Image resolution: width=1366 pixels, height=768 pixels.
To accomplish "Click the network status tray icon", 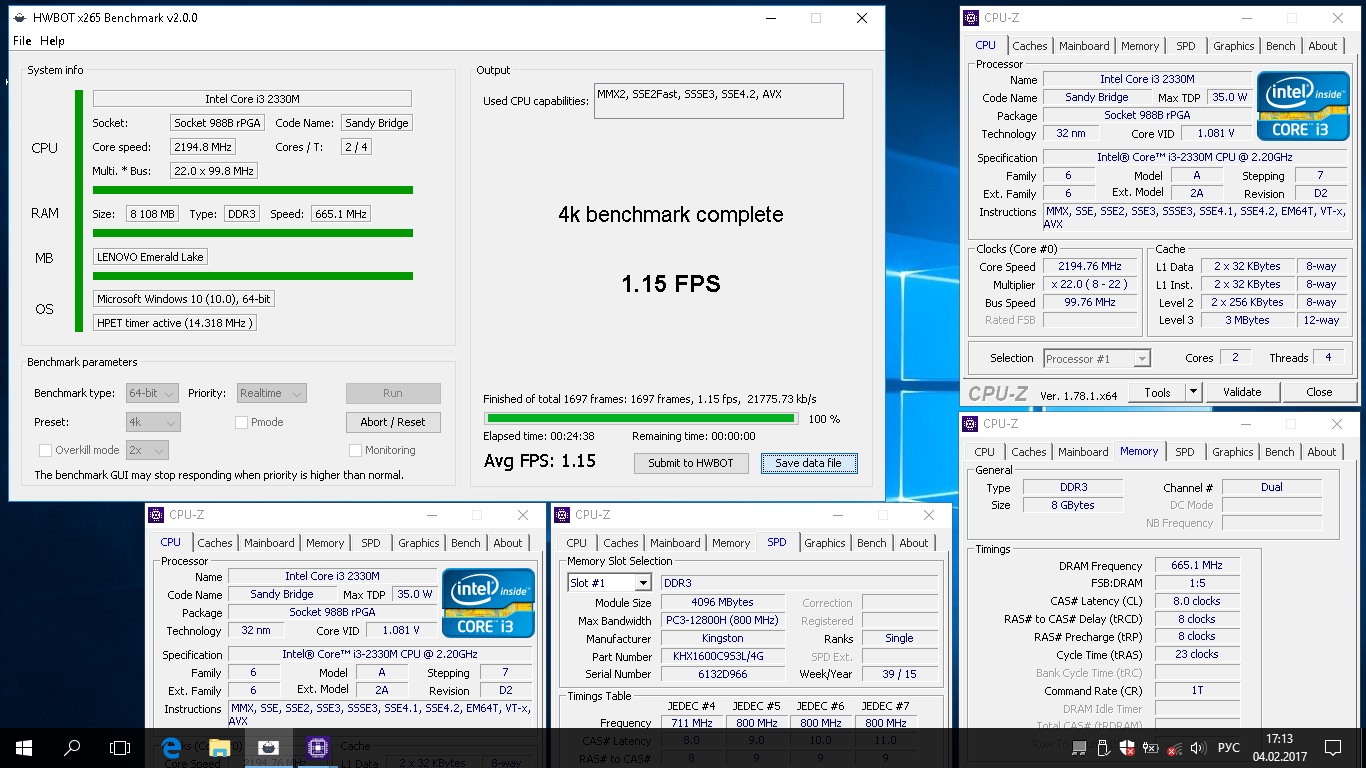I will pyautogui.click(x=1080, y=747).
